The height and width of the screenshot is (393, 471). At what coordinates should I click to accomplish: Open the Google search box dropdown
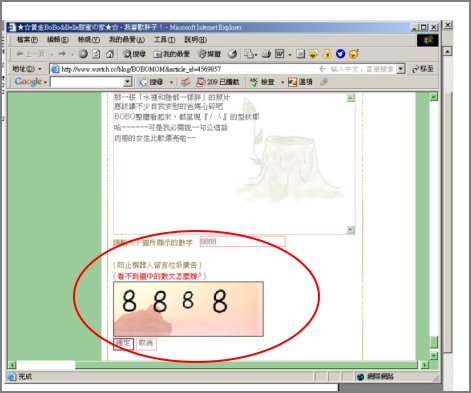coord(127,82)
